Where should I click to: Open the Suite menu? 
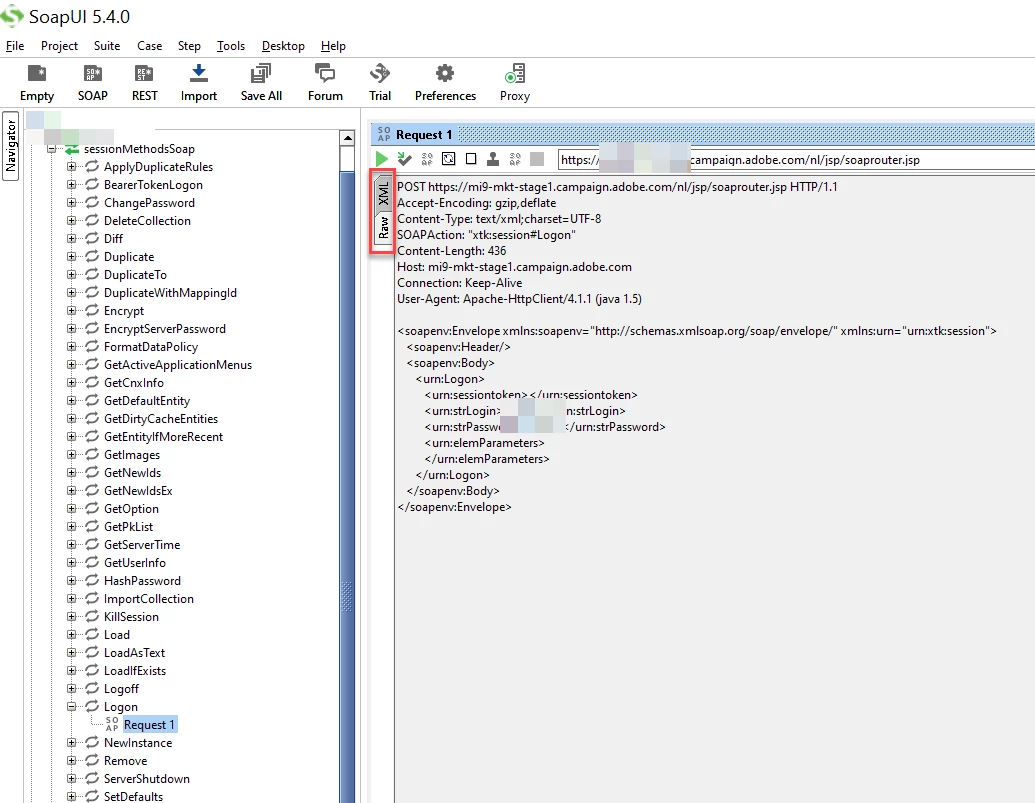click(107, 46)
